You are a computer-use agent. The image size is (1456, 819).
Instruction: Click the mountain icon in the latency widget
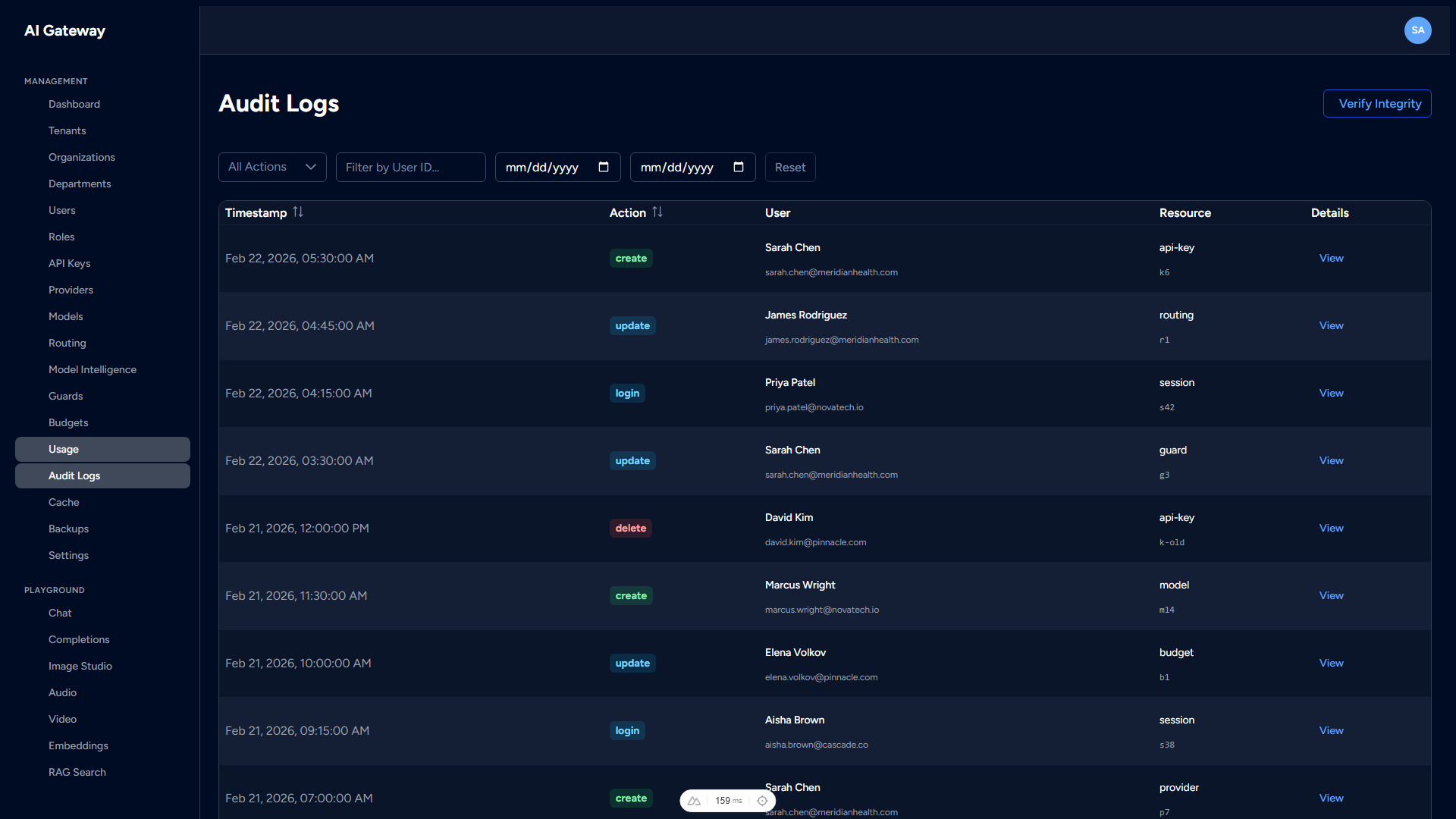point(695,800)
